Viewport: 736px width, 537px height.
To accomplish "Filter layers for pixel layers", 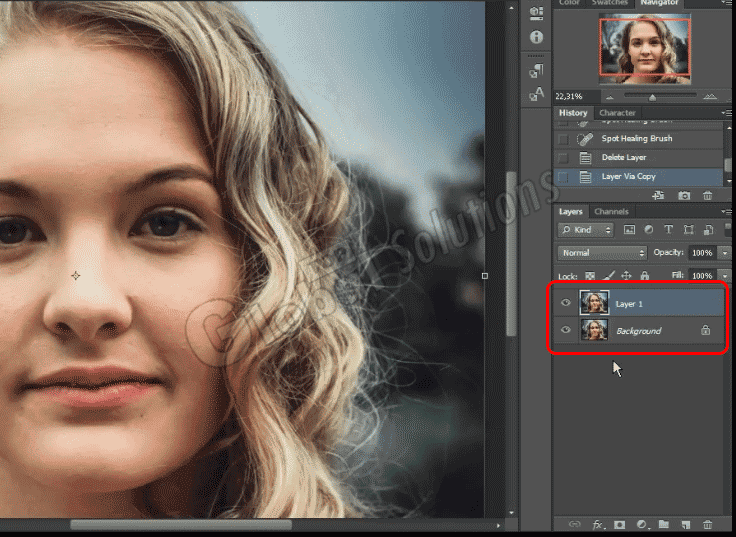I will pyautogui.click(x=629, y=230).
